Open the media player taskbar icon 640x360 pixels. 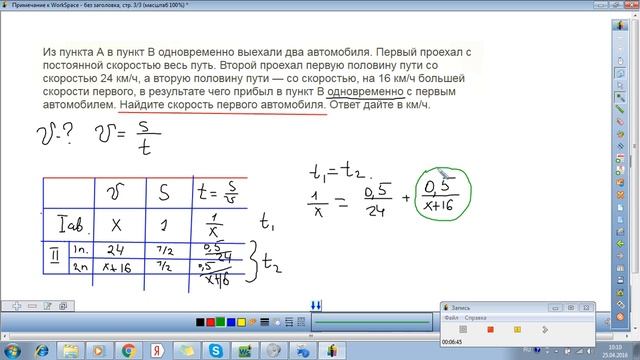[x=99, y=351]
